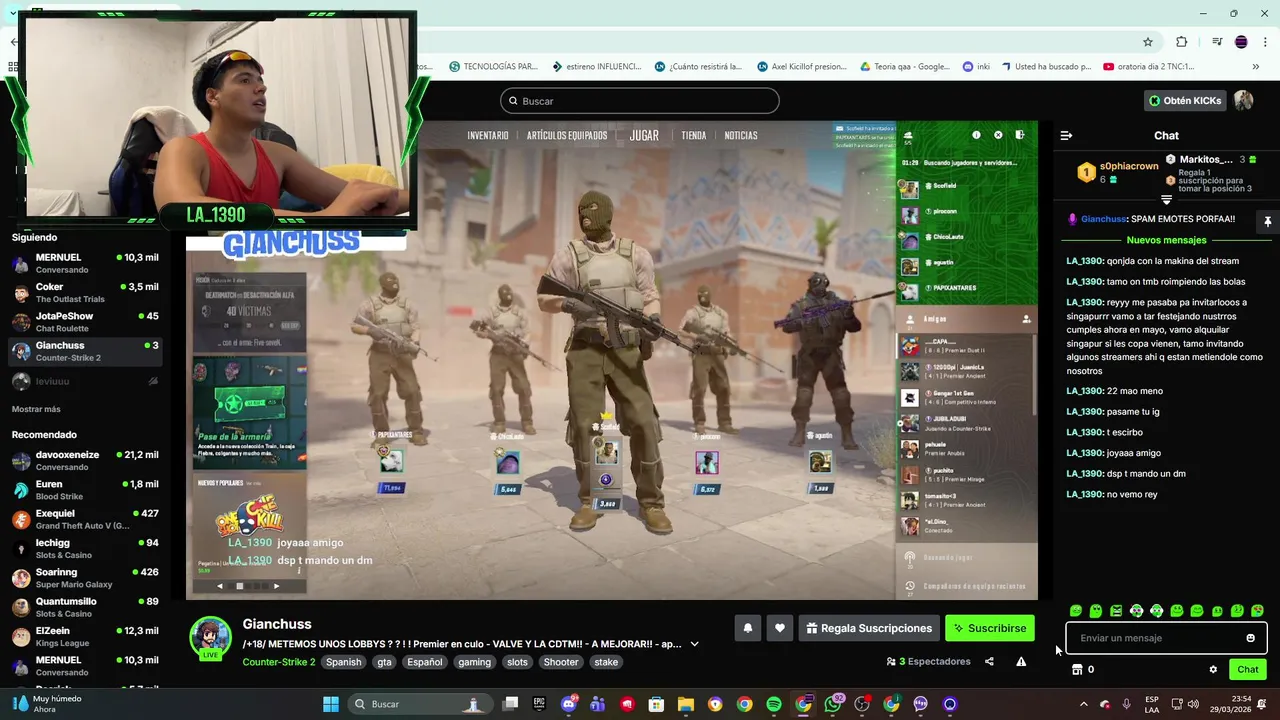This screenshot has width=1280, height=720.
Task: Open the lechigg recommended channel
Action: [x=85, y=549]
